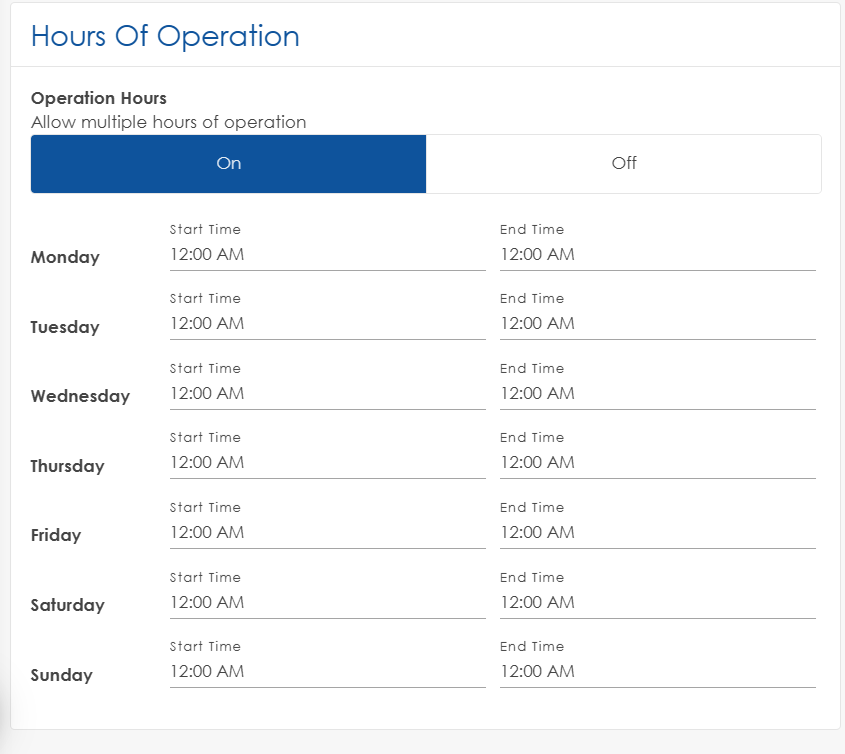Turn On multiple hours of operation
The image size is (845, 754).
coord(229,163)
